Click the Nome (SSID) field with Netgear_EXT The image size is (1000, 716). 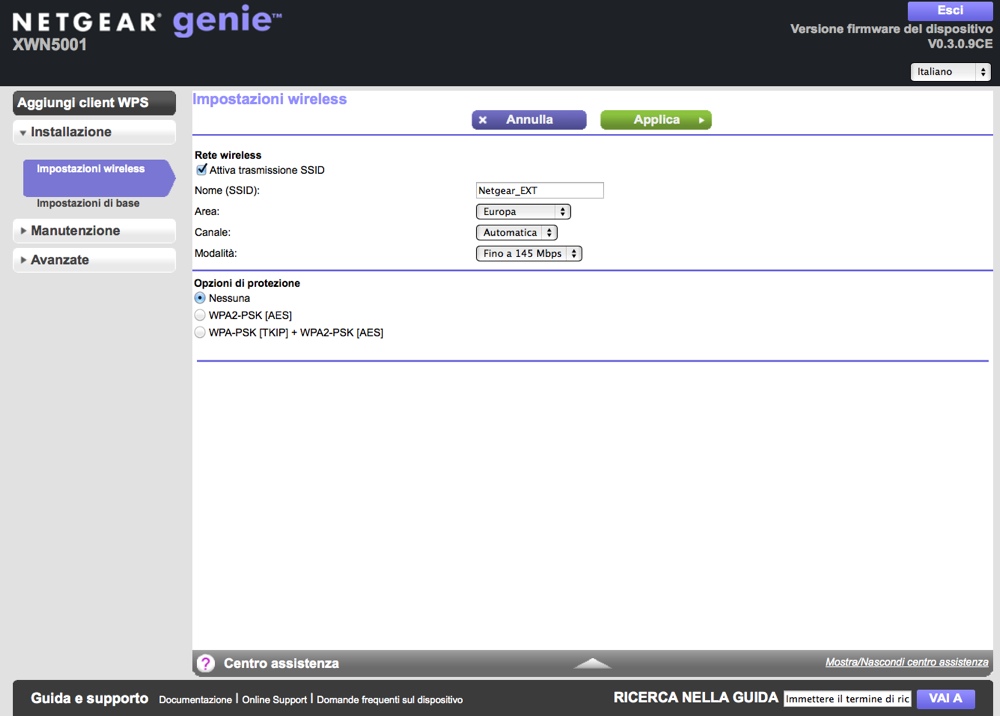point(540,191)
